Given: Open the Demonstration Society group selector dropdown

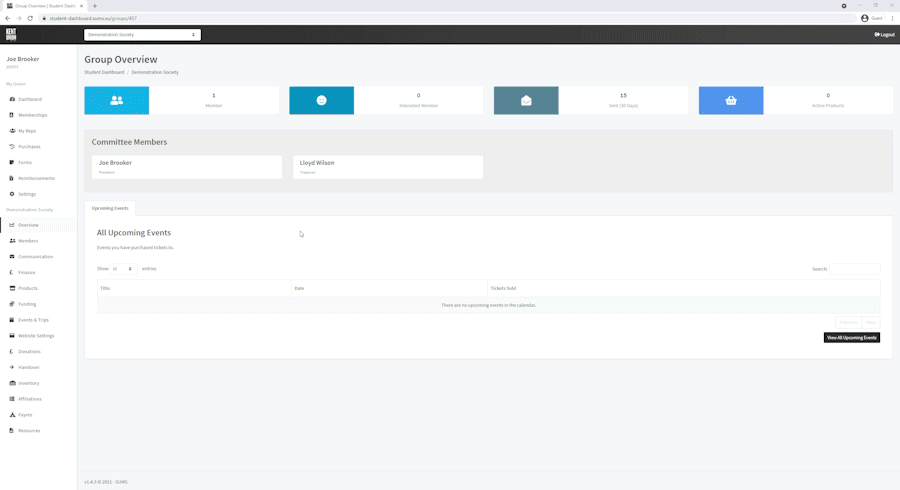Looking at the screenshot, I should 142,35.
